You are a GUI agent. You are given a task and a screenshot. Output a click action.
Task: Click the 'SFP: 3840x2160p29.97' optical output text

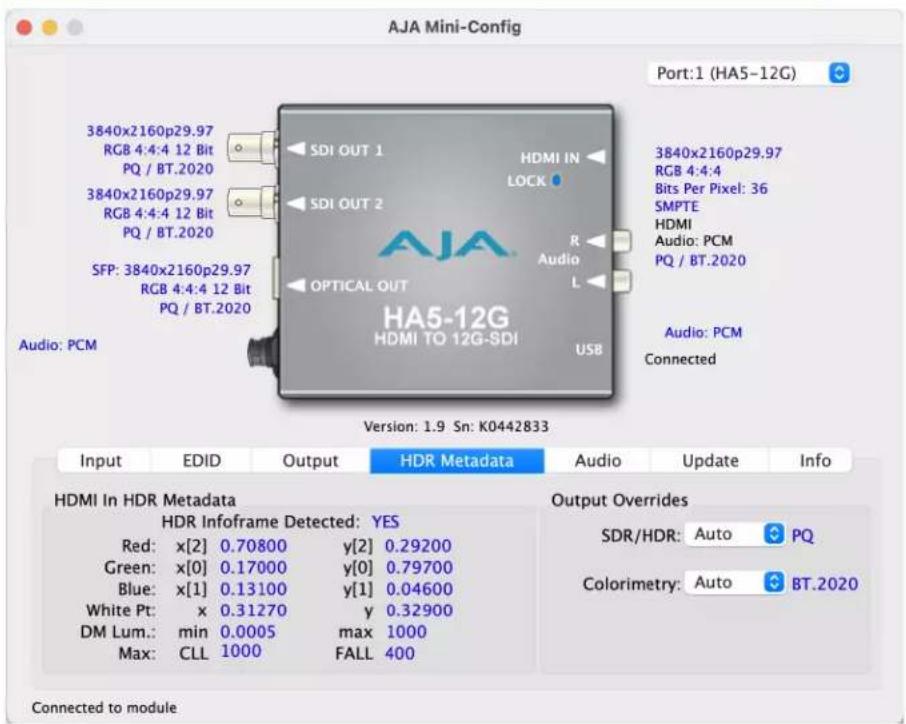tap(171, 270)
